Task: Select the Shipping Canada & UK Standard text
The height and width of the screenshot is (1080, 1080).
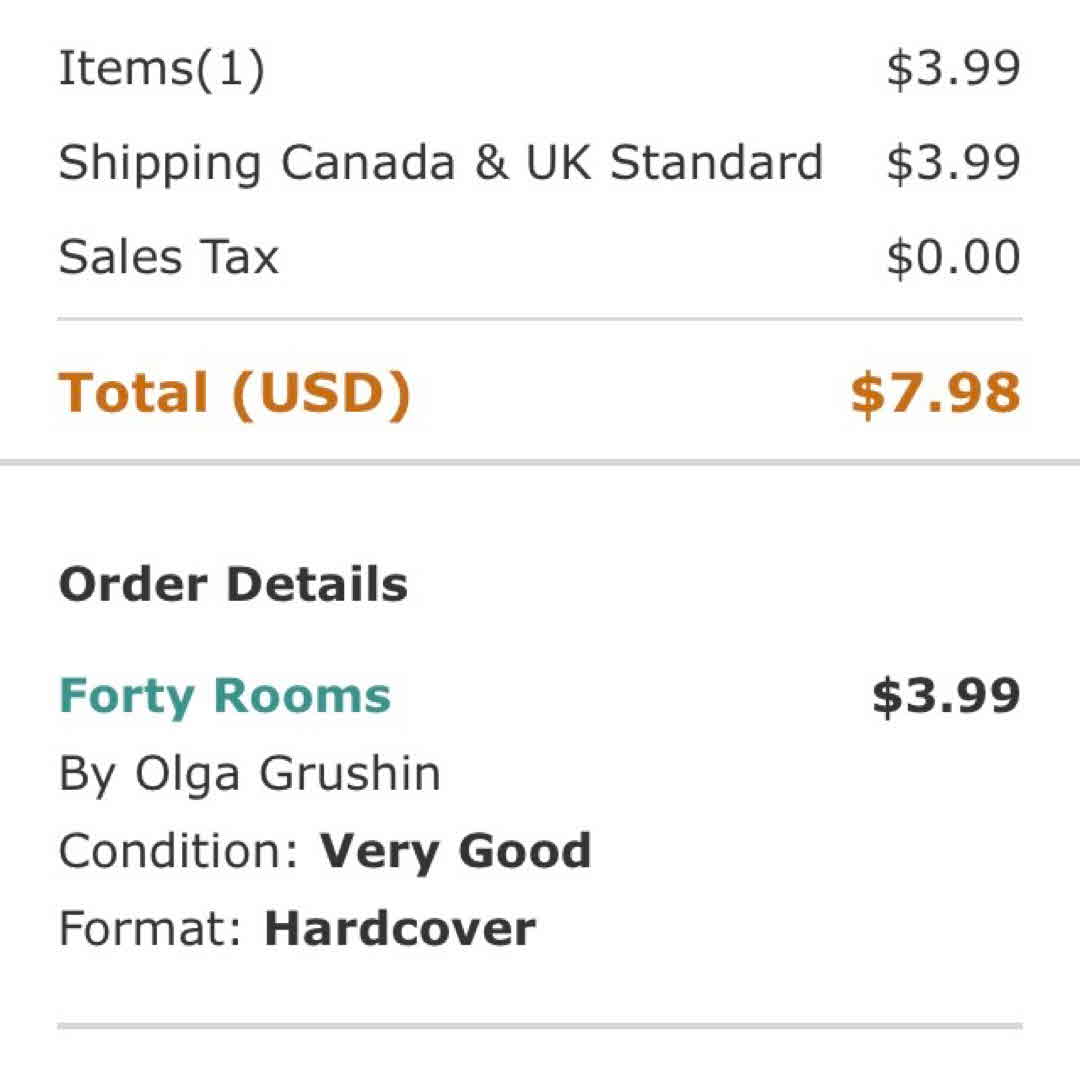Action: 440,163
